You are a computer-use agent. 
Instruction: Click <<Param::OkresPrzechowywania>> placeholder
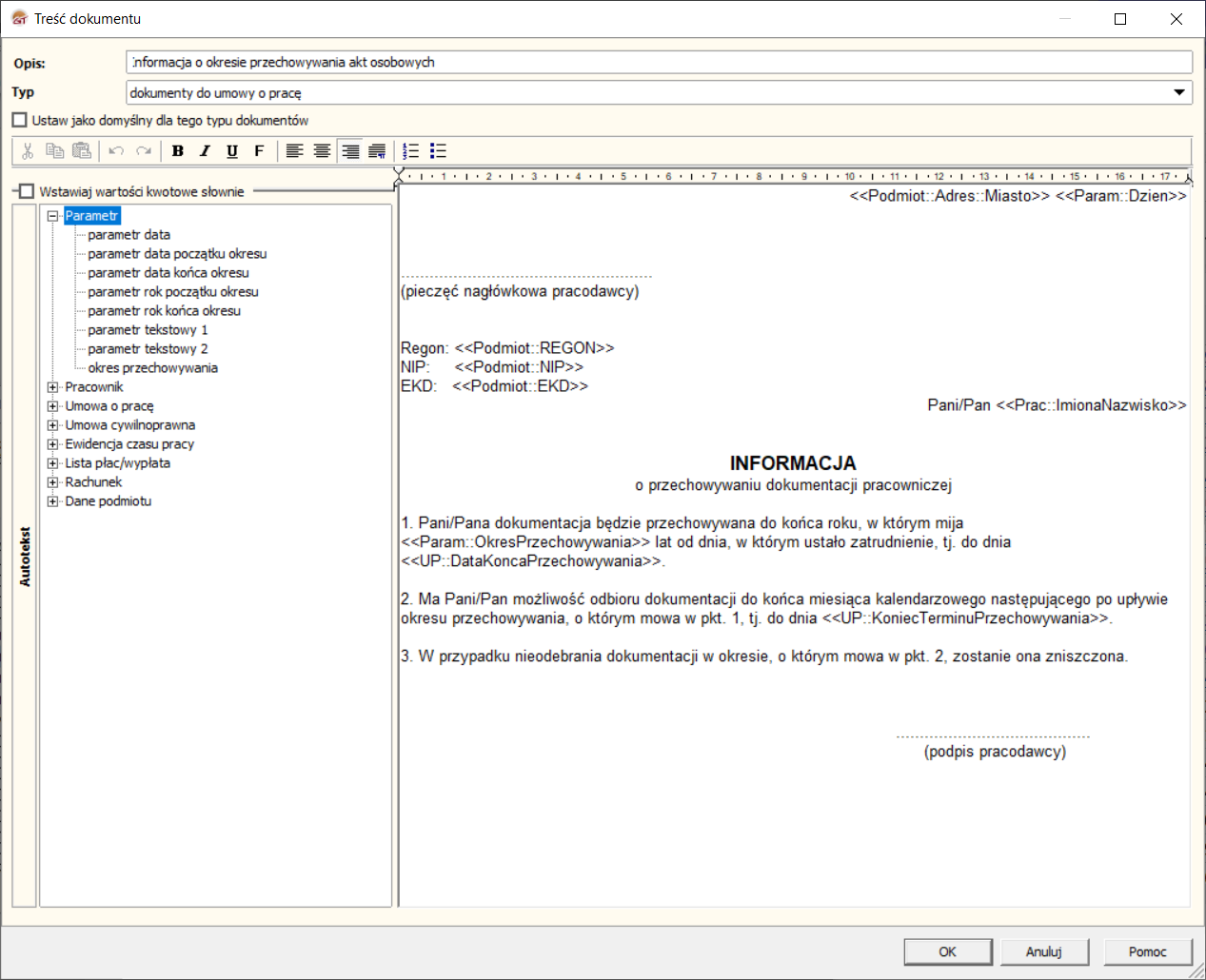(x=525, y=542)
